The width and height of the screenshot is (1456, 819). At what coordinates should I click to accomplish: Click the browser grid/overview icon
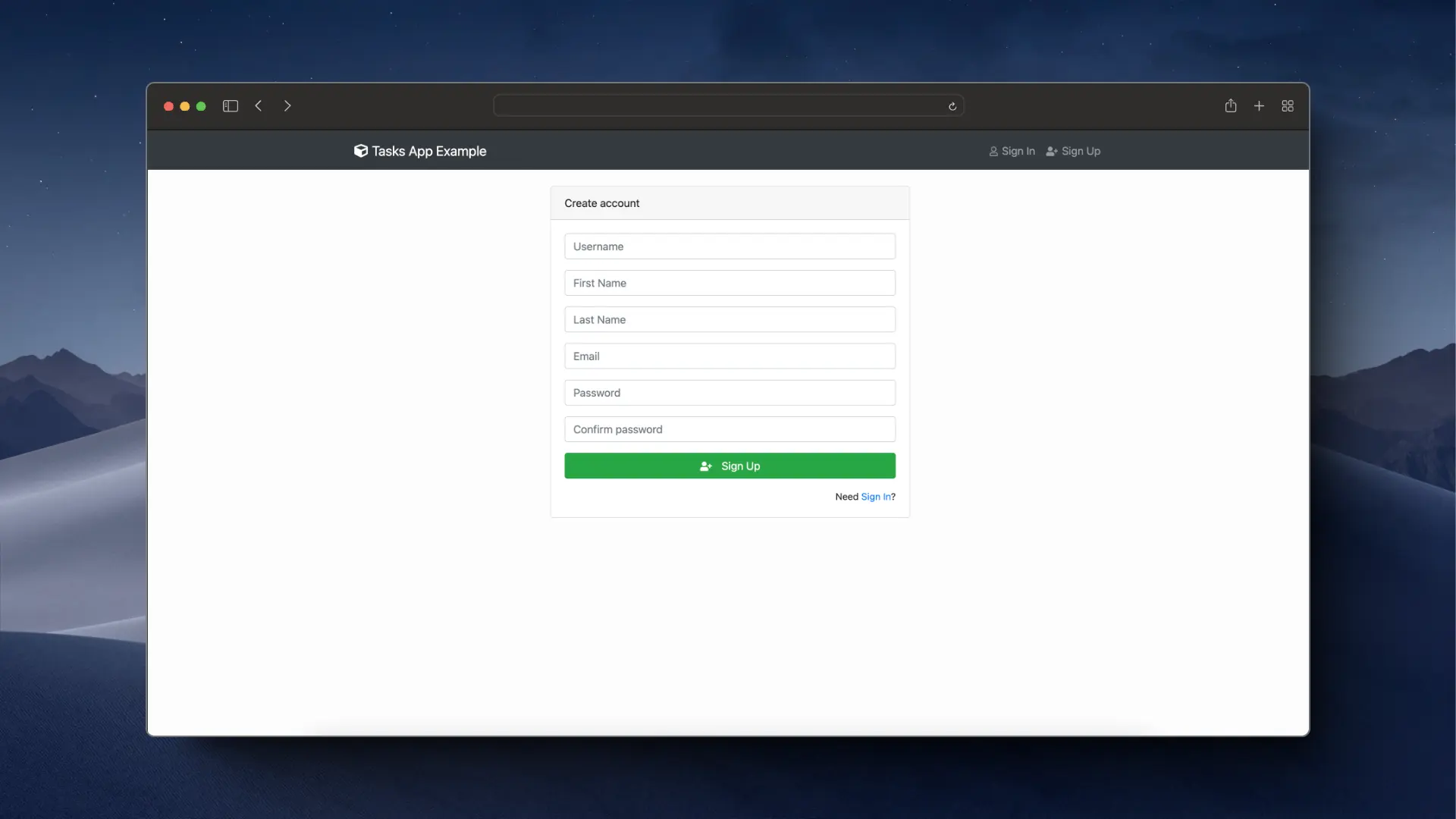(x=1288, y=106)
